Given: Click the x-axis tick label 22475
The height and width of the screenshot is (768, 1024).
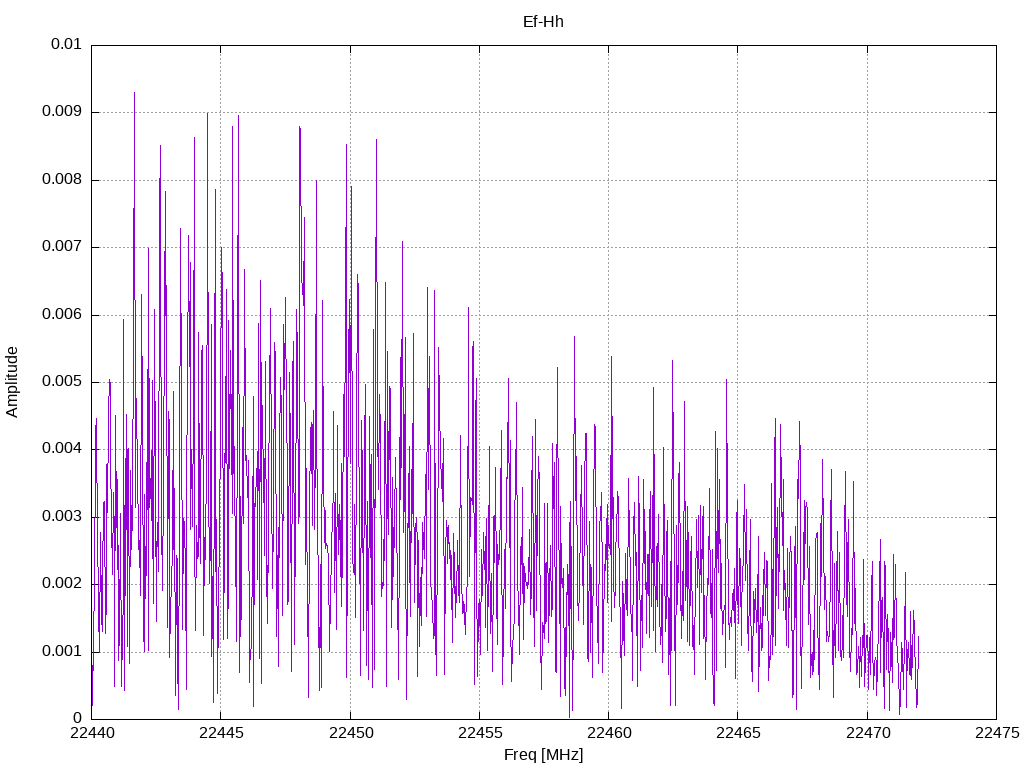Looking at the screenshot, I should 997,733.
